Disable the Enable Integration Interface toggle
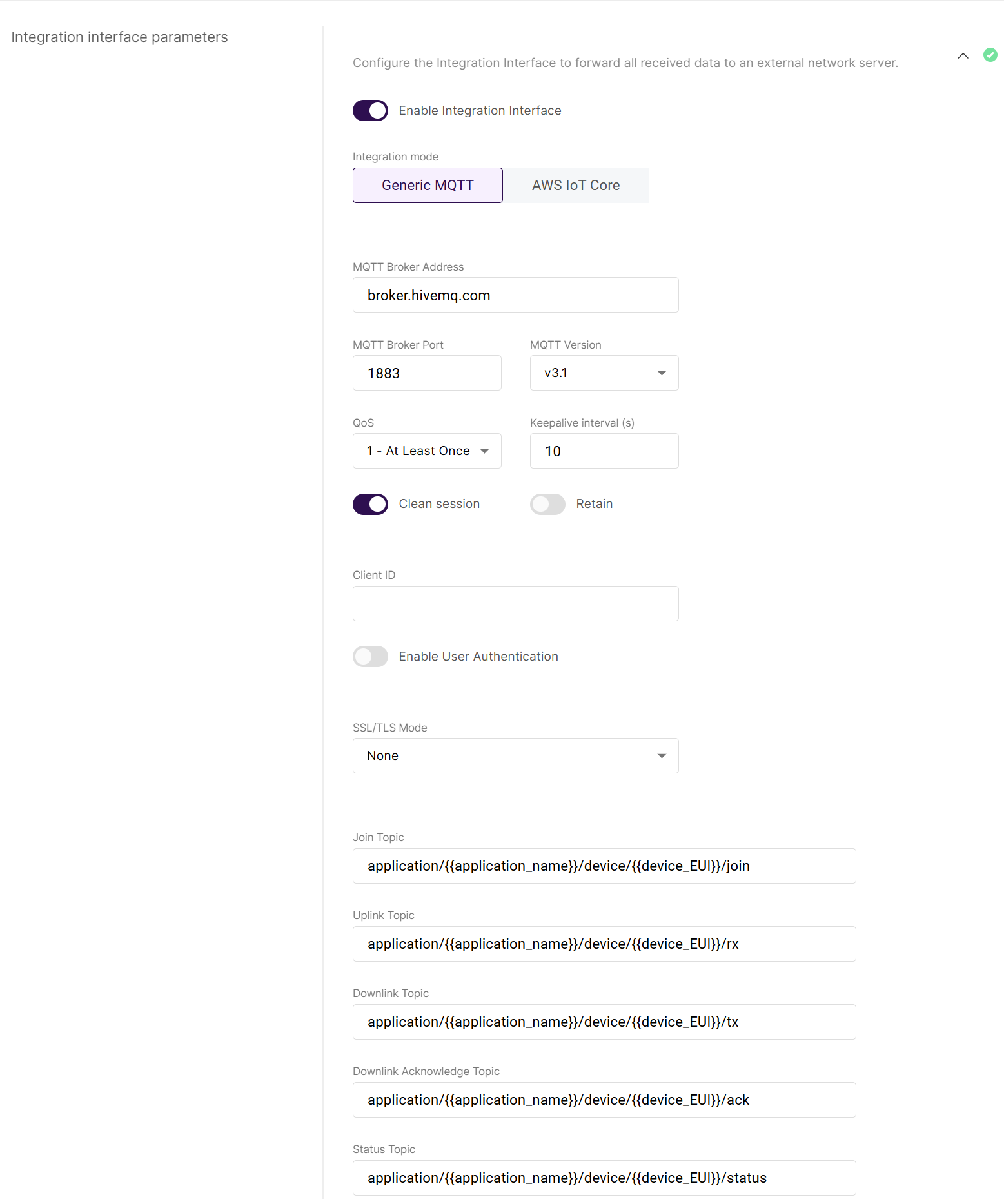Image resolution: width=1004 pixels, height=1204 pixels. [370, 111]
